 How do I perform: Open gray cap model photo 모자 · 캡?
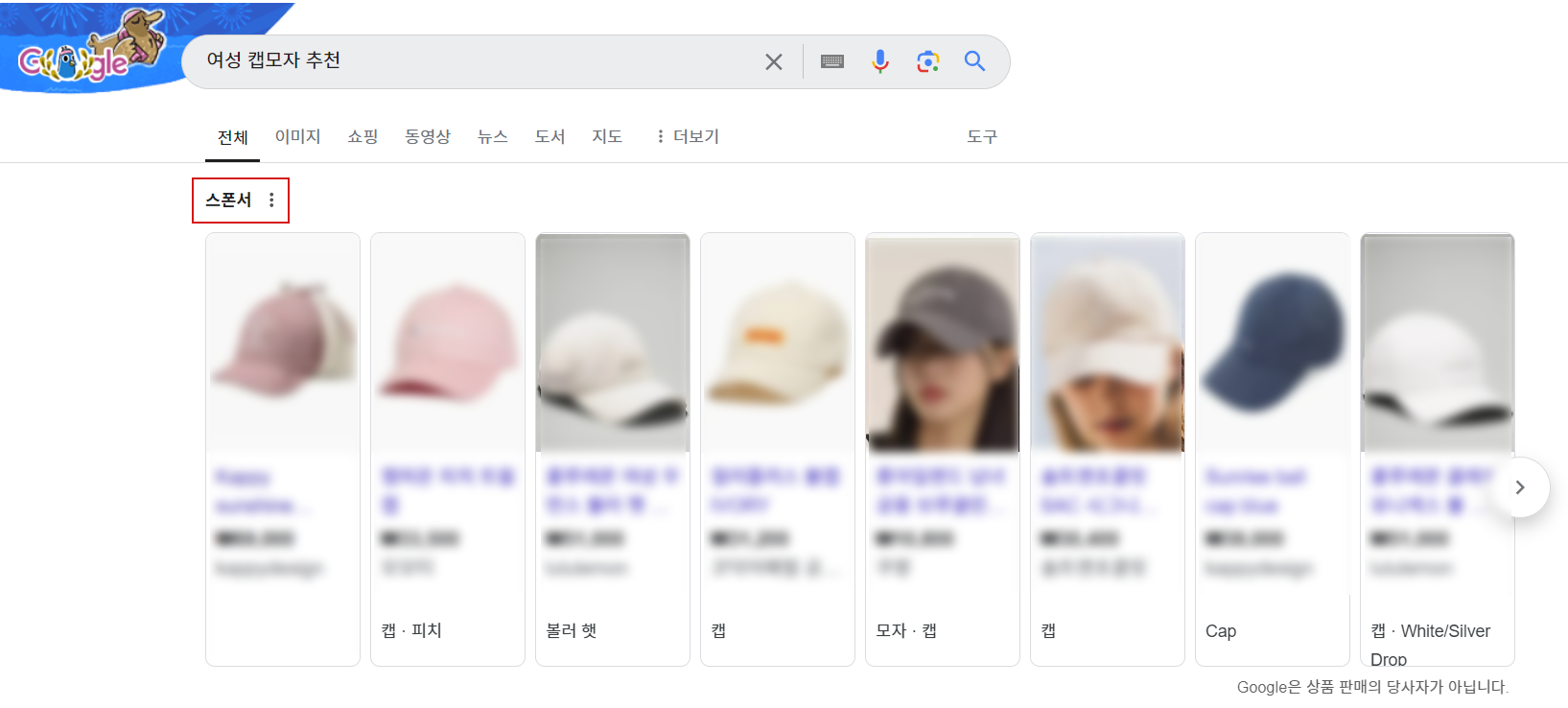tap(943, 343)
